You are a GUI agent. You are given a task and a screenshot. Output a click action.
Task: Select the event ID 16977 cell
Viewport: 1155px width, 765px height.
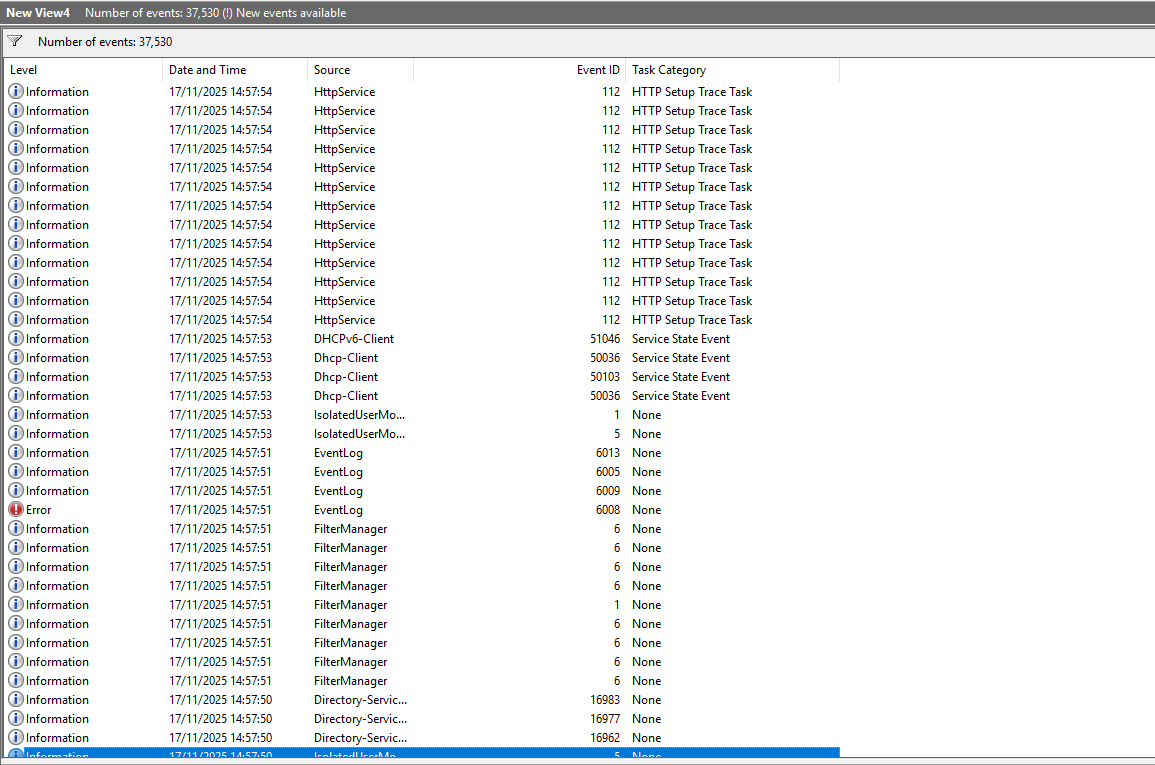click(x=605, y=719)
